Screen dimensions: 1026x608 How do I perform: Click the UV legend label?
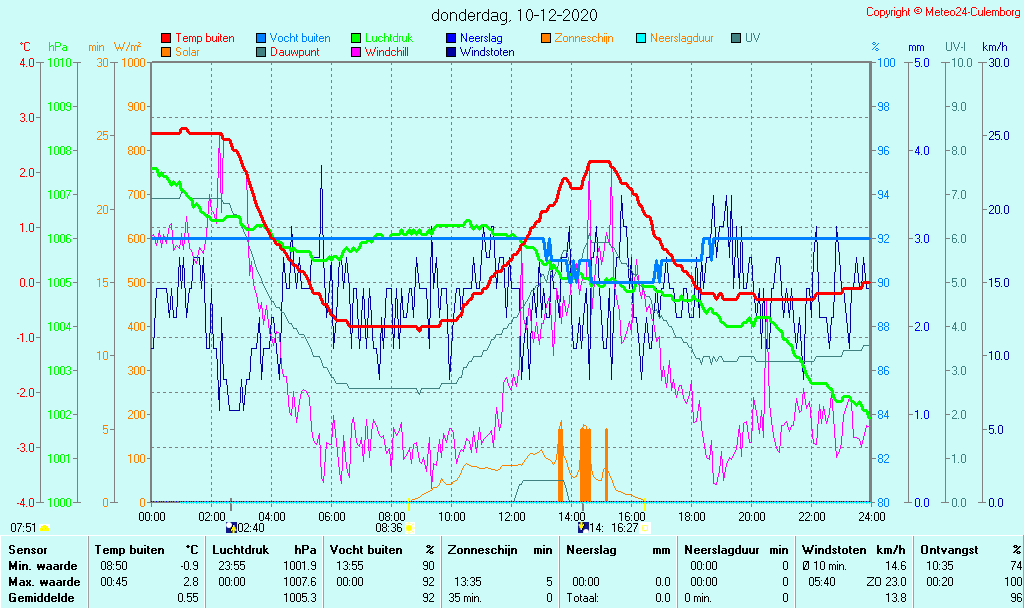[752, 38]
